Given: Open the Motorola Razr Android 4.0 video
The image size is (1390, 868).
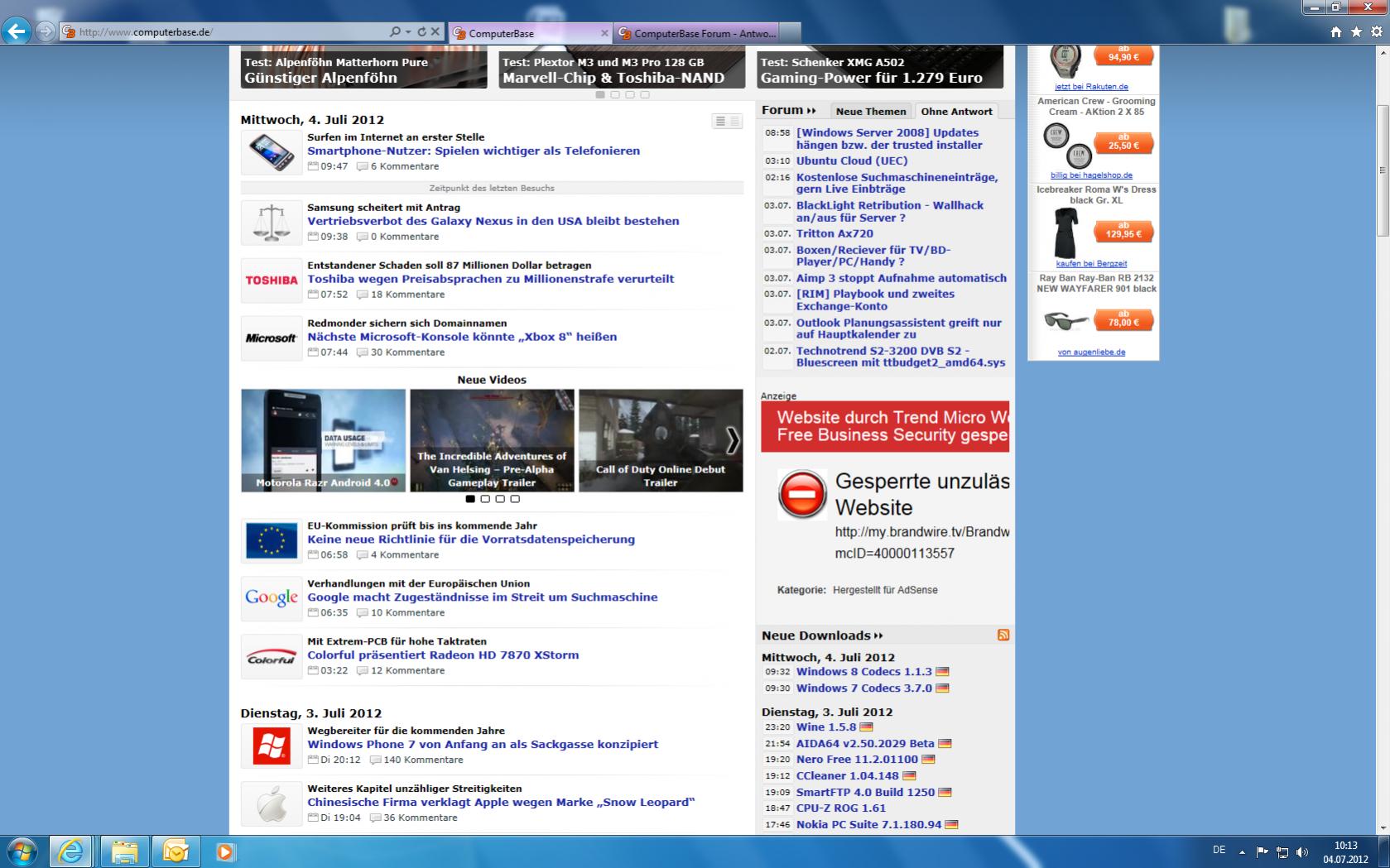Looking at the screenshot, I should pyautogui.click(x=323, y=441).
